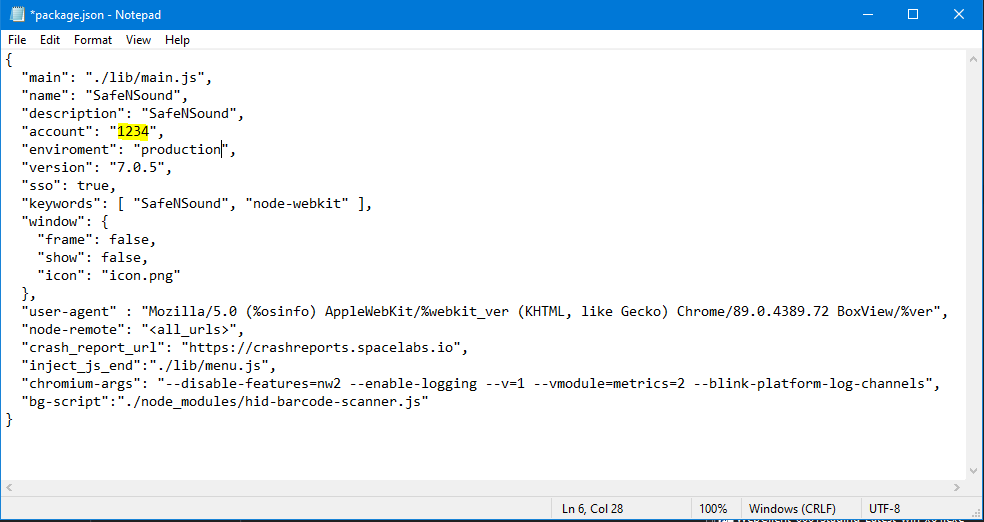Click --blink-platform-log-channels argument
The width and height of the screenshot is (984, 522).
click(x=810, y=384)
